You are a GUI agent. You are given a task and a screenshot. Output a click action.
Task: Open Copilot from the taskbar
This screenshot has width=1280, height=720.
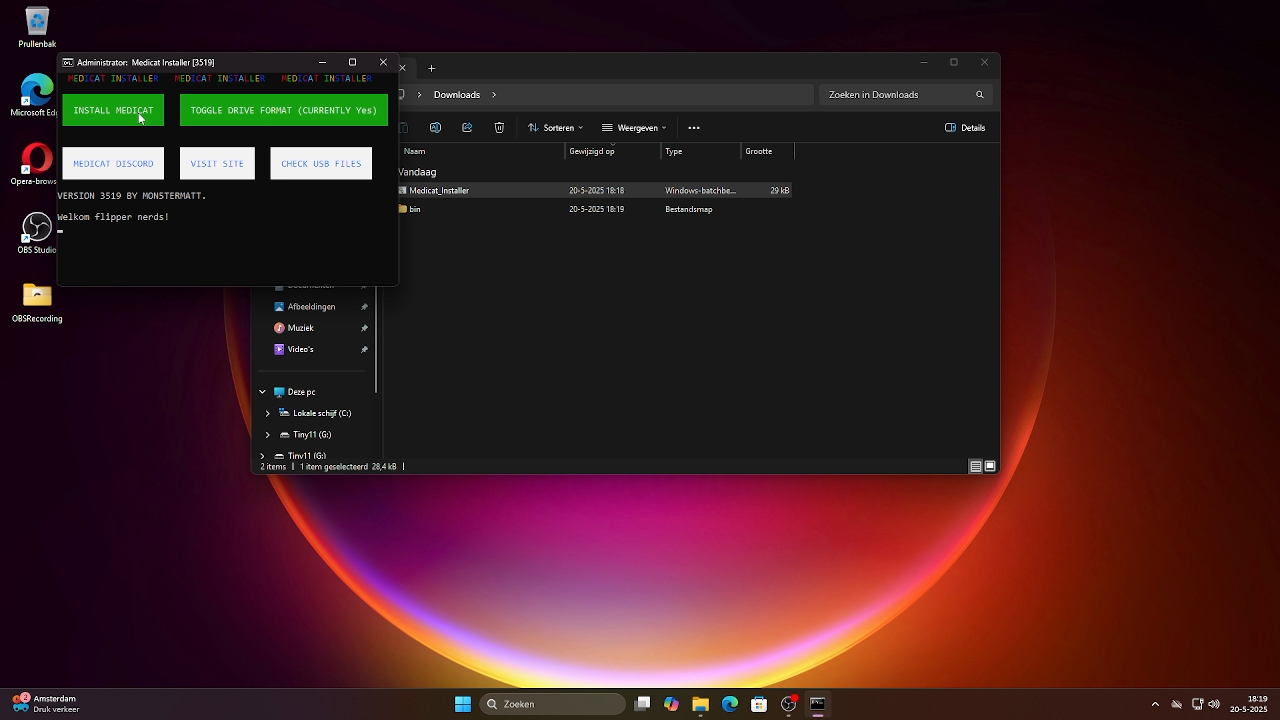671,704
